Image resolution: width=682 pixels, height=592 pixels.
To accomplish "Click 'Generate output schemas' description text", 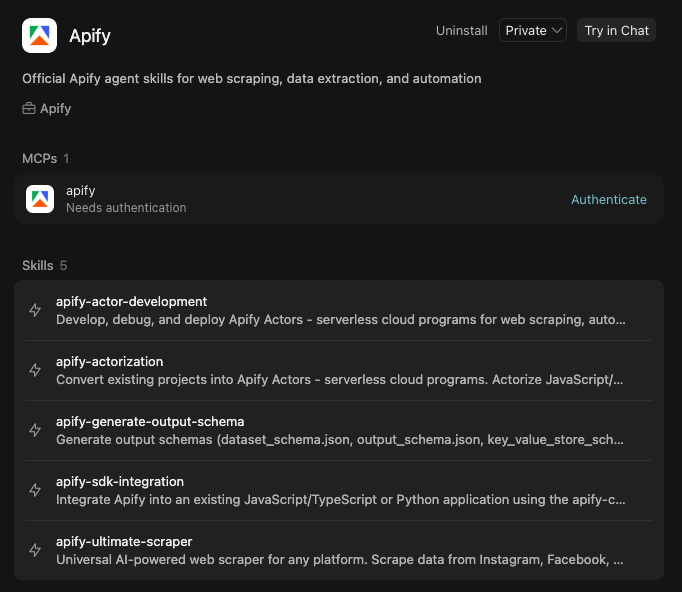I will (x=340, y=440).
